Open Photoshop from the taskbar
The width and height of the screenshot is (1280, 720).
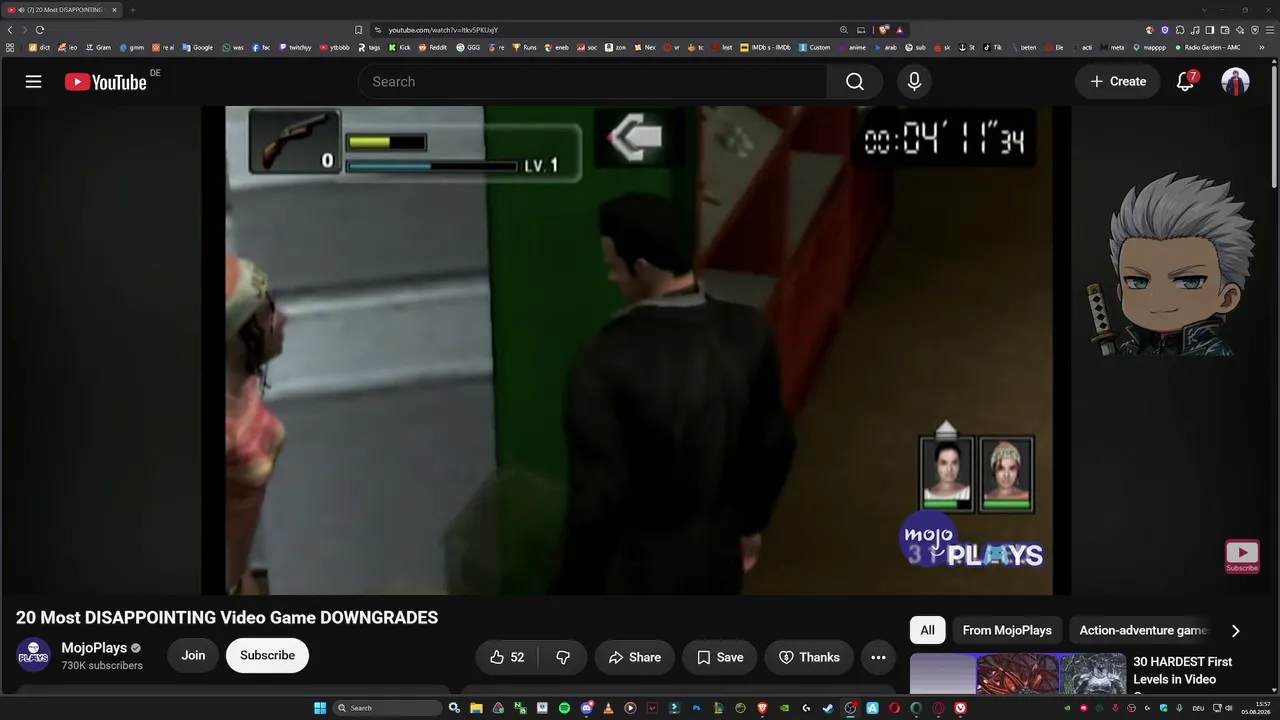(x=696, y=708)
